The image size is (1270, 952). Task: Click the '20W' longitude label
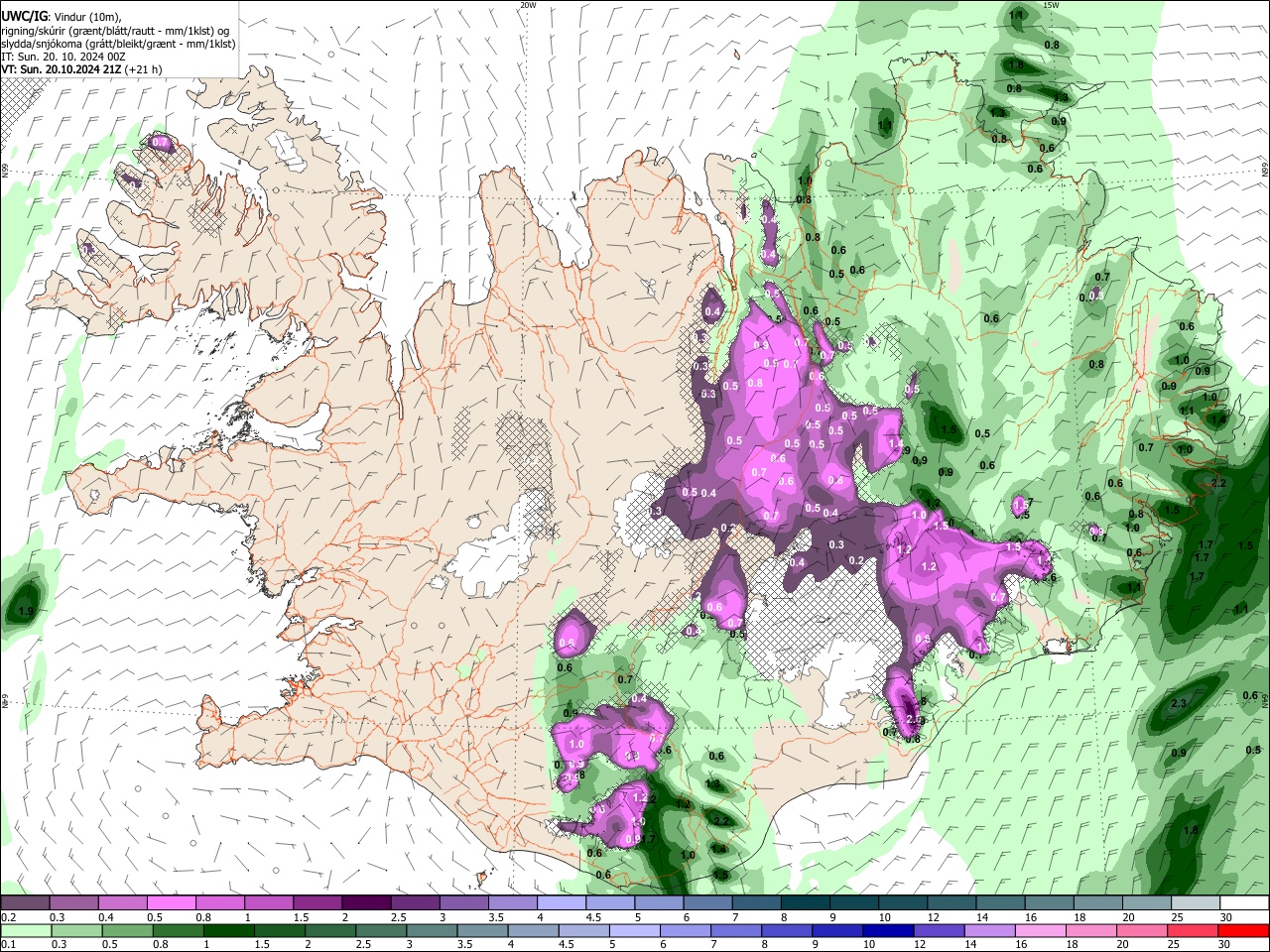(x=527, y=5)
